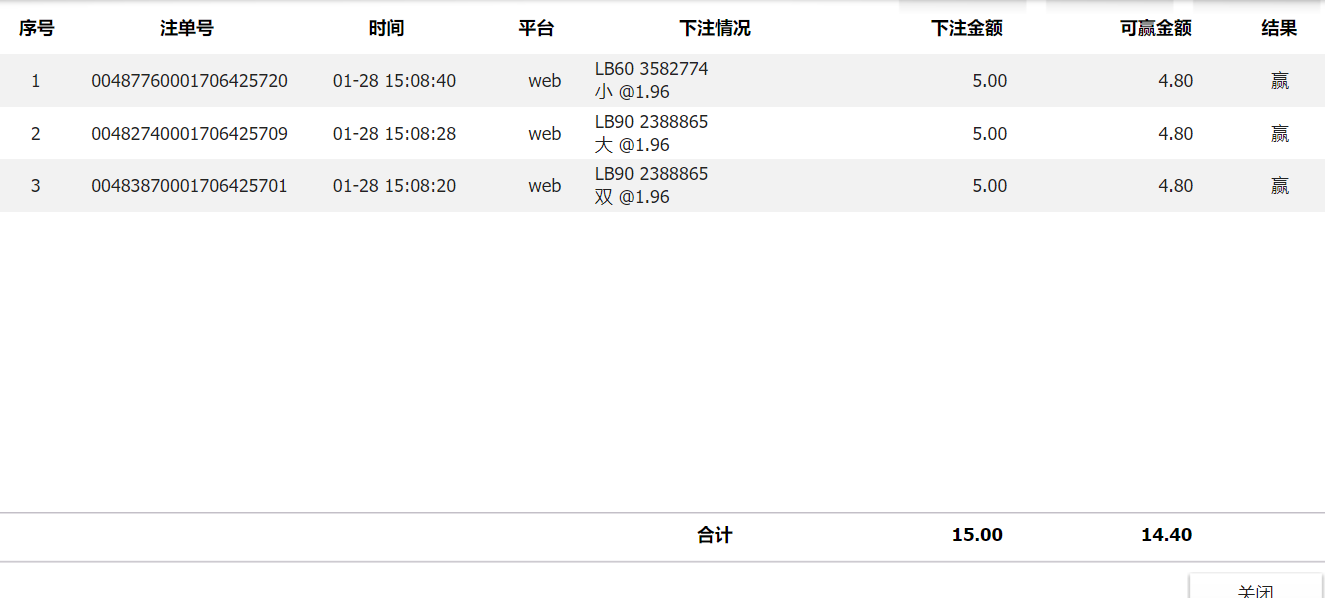Screen dimensions: 1325x598
Task: Click the 下注金额 column header
Action: (x=966, y=29)
